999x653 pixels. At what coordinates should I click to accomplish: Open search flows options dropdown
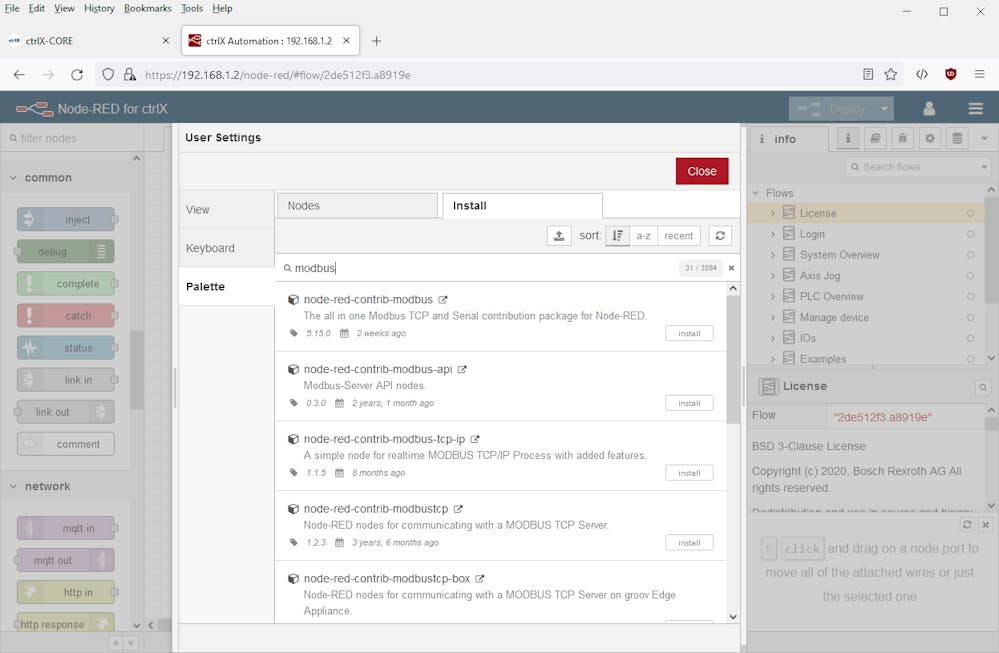coord(984,167)
